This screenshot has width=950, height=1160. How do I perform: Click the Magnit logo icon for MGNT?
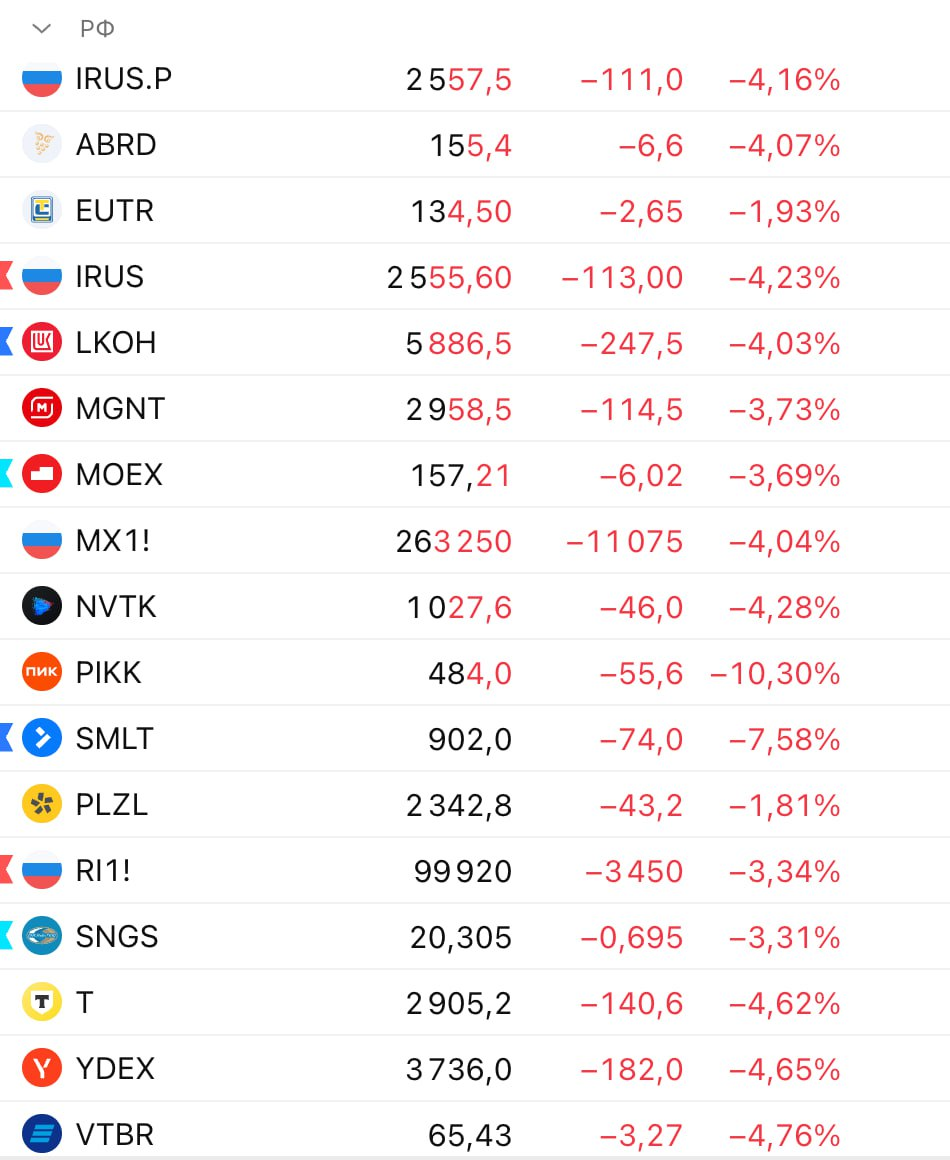click(x=42, y=409)
